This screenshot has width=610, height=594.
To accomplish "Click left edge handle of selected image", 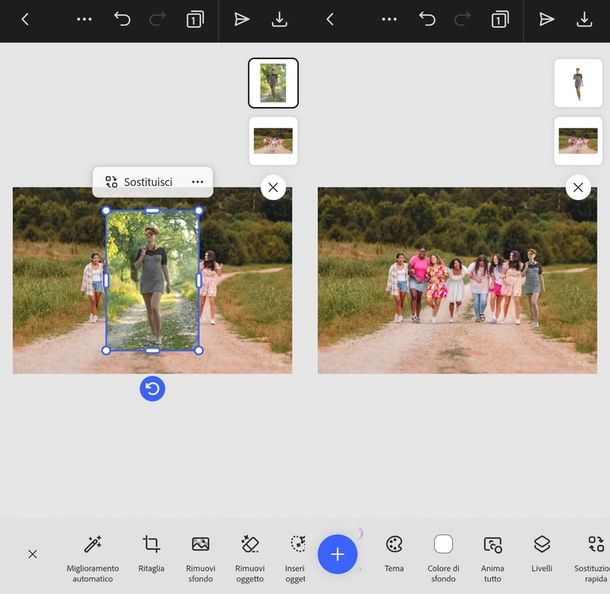I will pos(106,280).
